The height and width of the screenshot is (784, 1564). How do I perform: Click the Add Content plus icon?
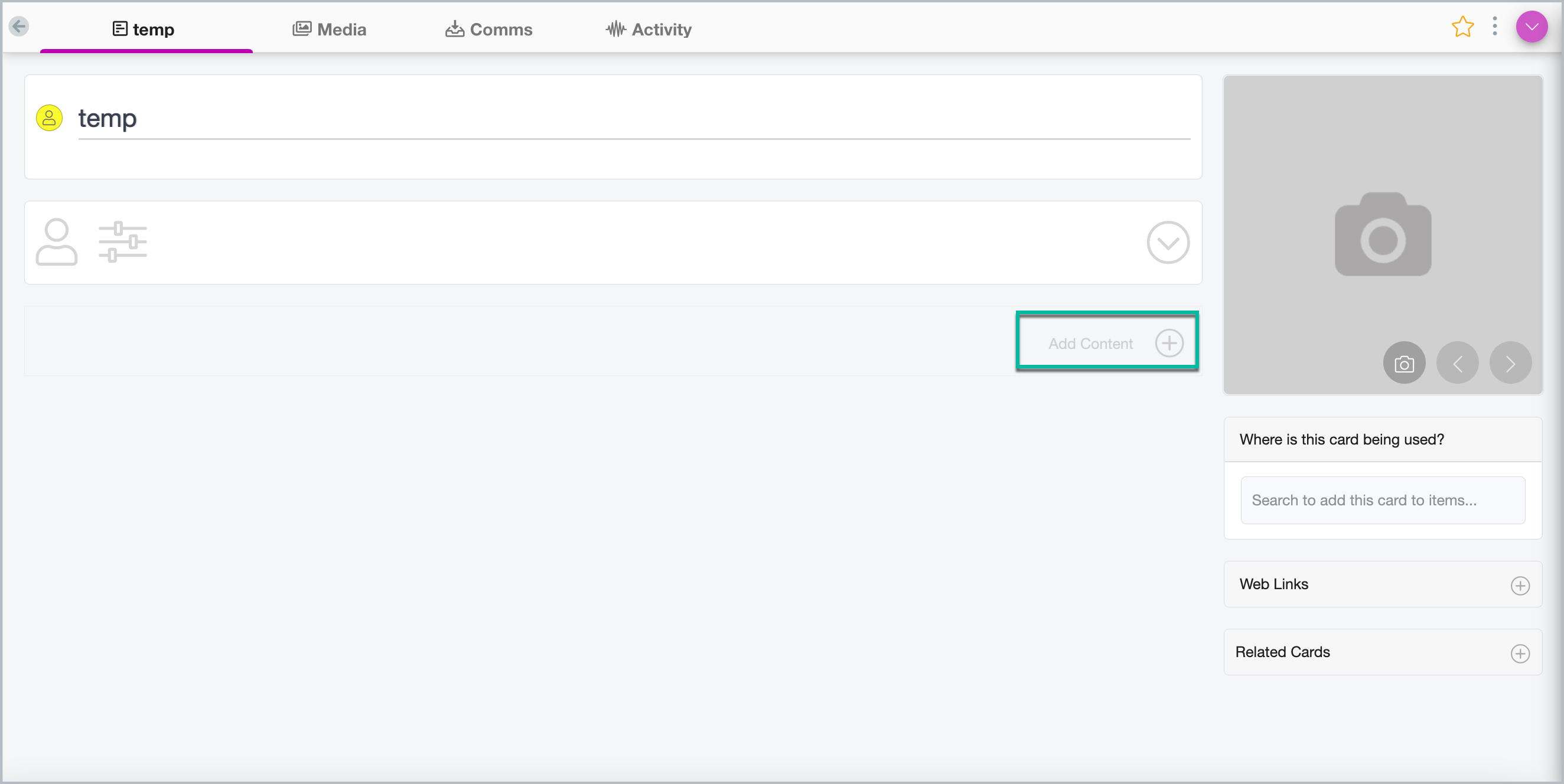click(x=1169, y=343)
